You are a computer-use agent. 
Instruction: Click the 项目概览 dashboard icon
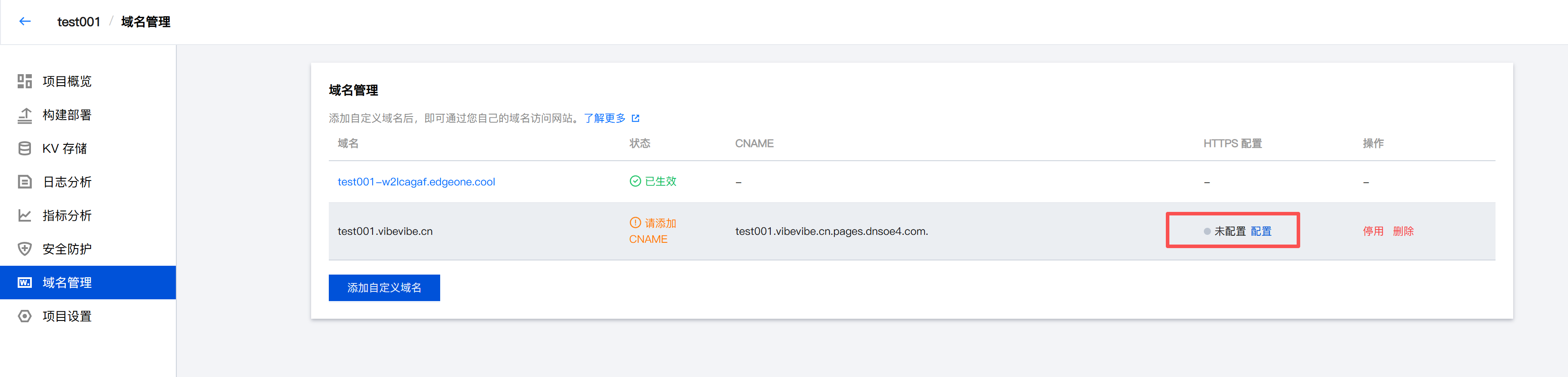pyautogui.click(x=25, y=82)
